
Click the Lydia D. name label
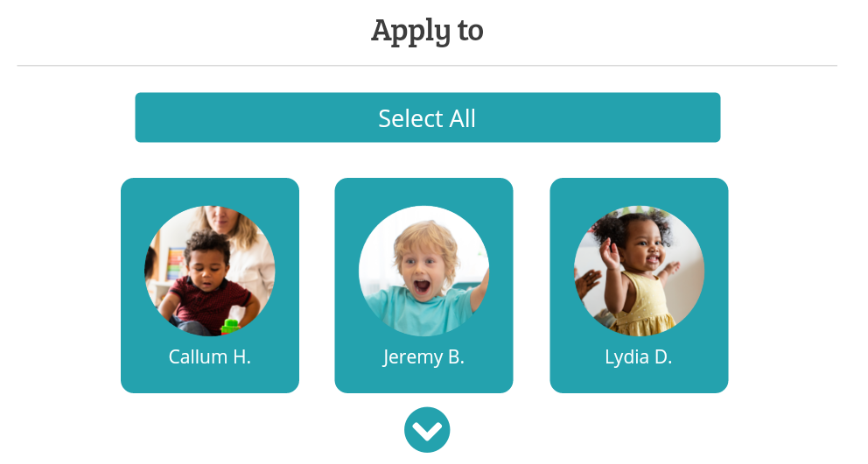tap(638, 357)
